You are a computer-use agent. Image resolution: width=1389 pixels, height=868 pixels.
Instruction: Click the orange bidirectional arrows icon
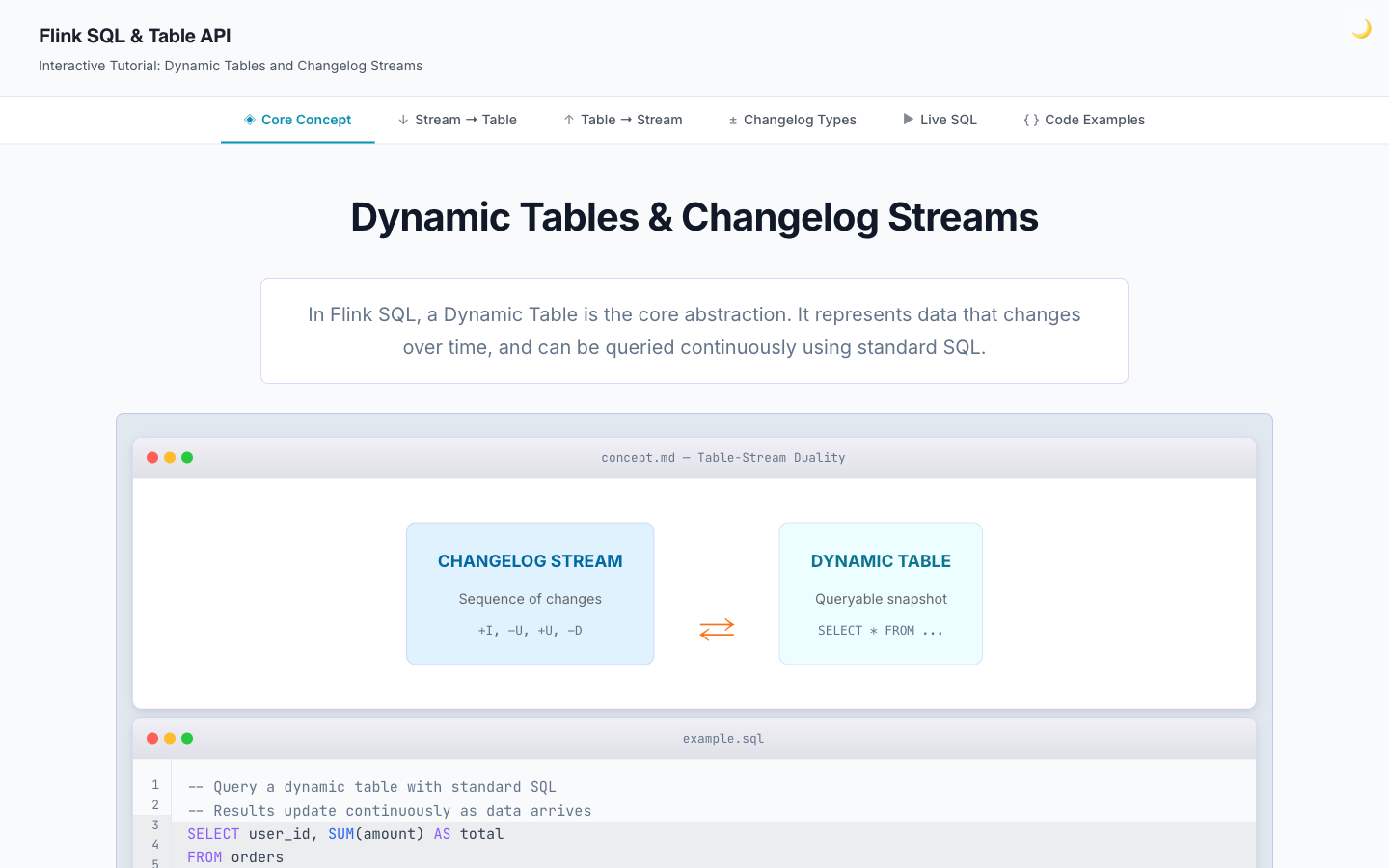[717, 630]
